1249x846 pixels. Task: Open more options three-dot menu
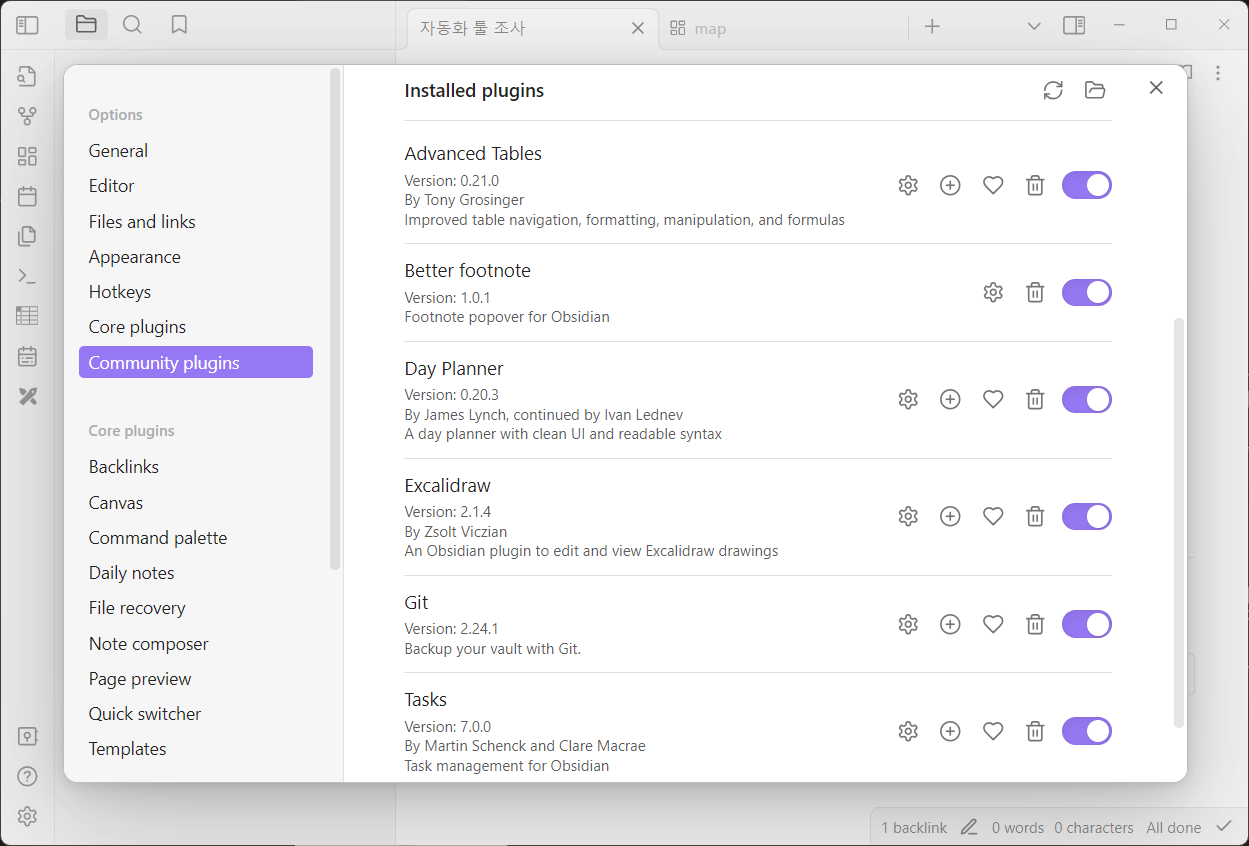pos(1218,73)
